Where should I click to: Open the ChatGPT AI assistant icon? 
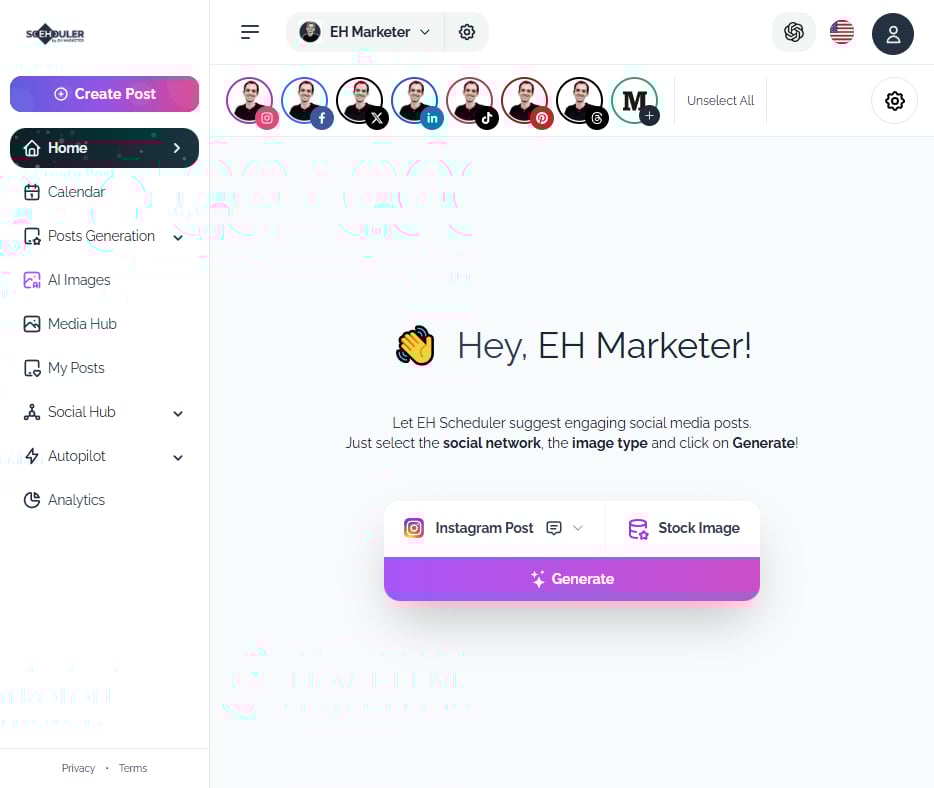click(793, 32)
